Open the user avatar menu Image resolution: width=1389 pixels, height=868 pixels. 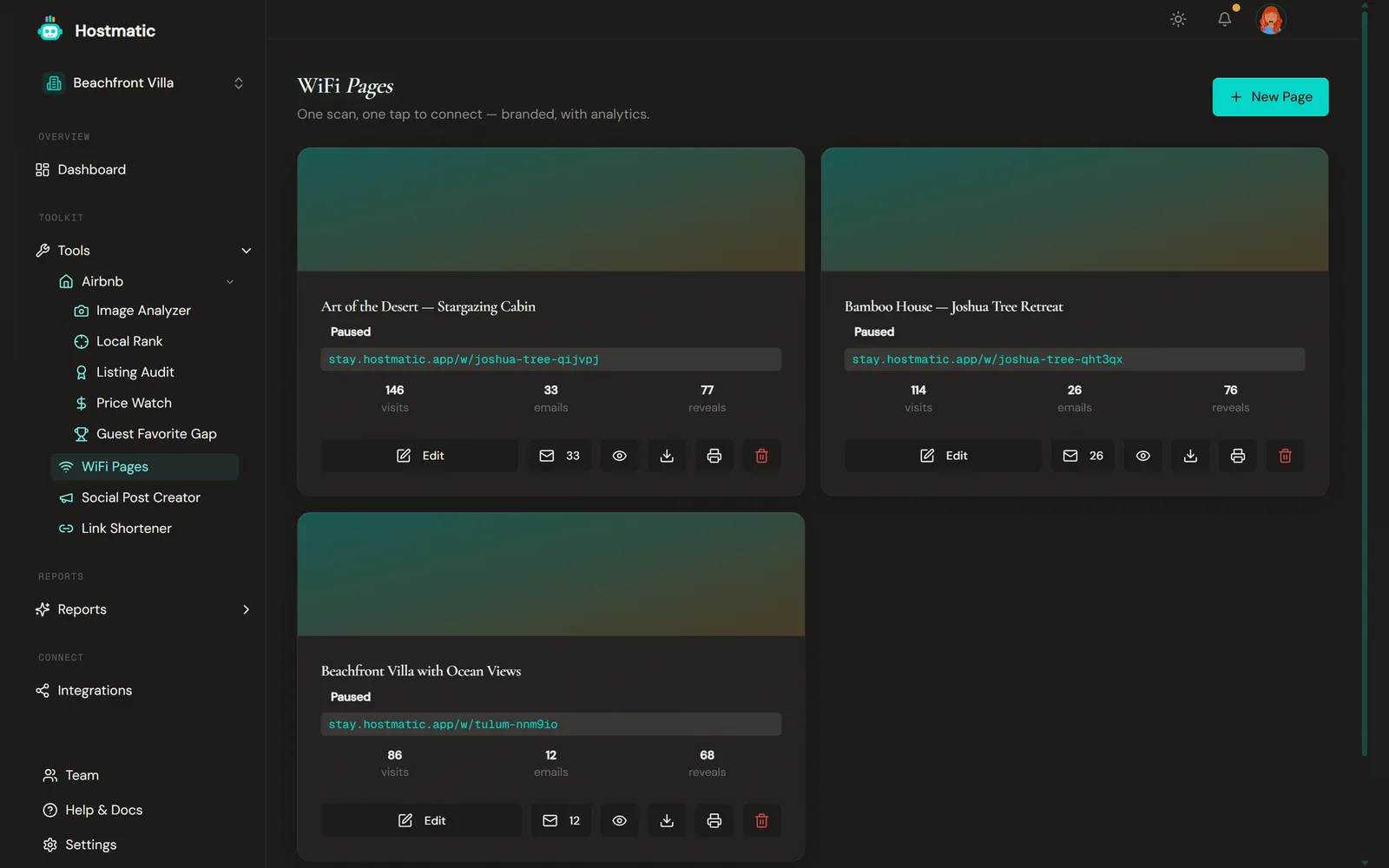tap(1270, 19)
